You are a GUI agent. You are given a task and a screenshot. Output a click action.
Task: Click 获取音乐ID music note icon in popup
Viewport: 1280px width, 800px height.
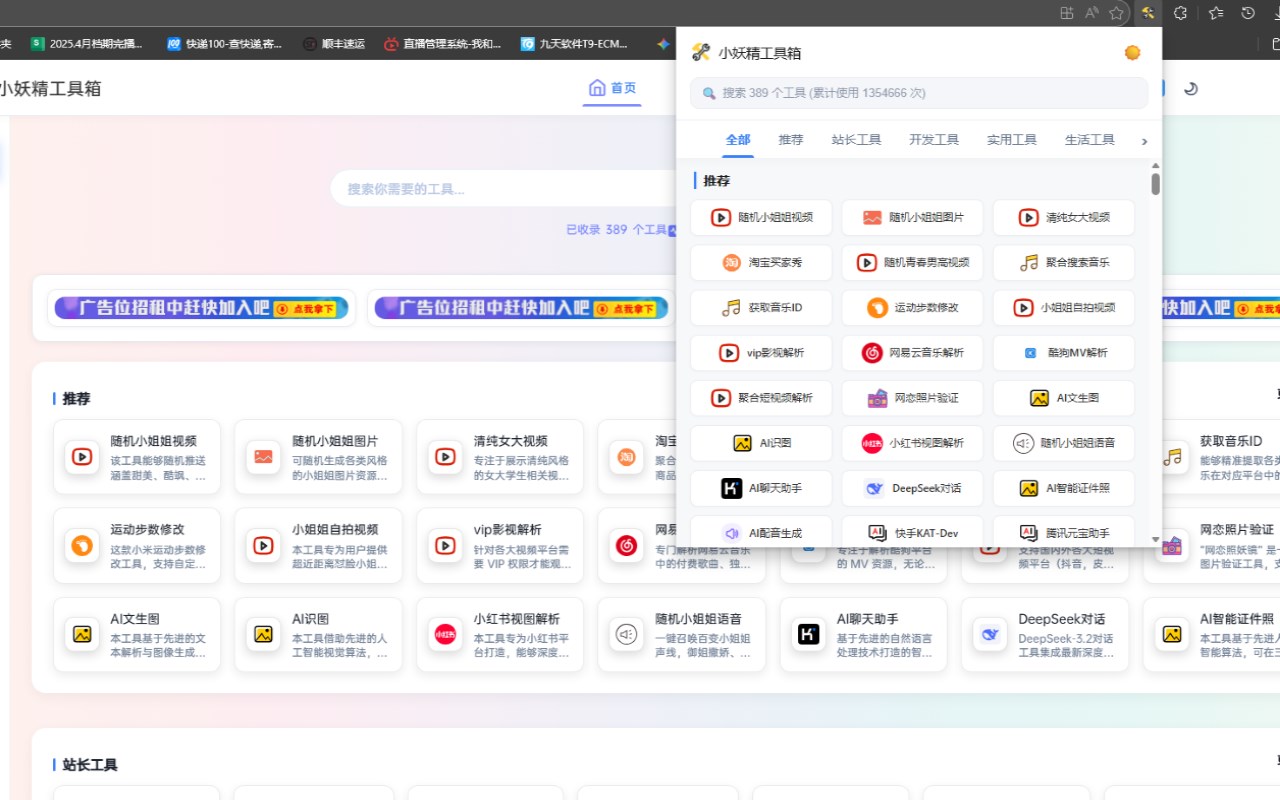coord(731,308)
